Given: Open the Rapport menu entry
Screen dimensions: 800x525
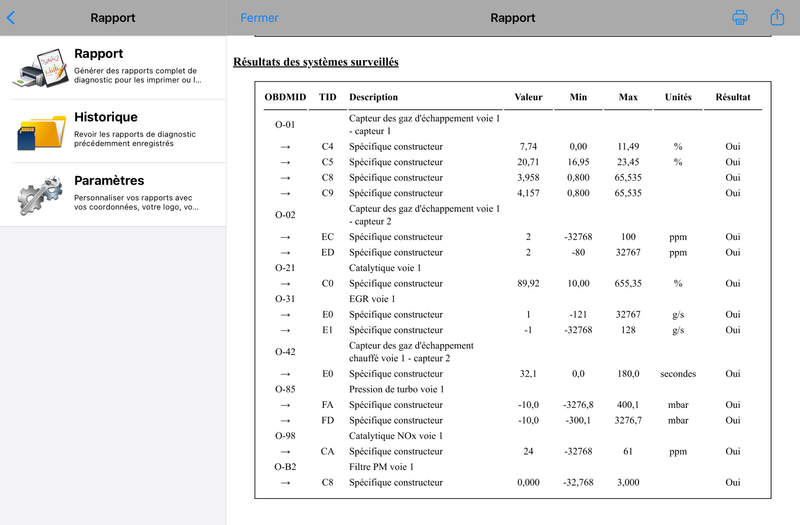Looking at the screenshot, I should pyautogui.click(x=113, y=68).
